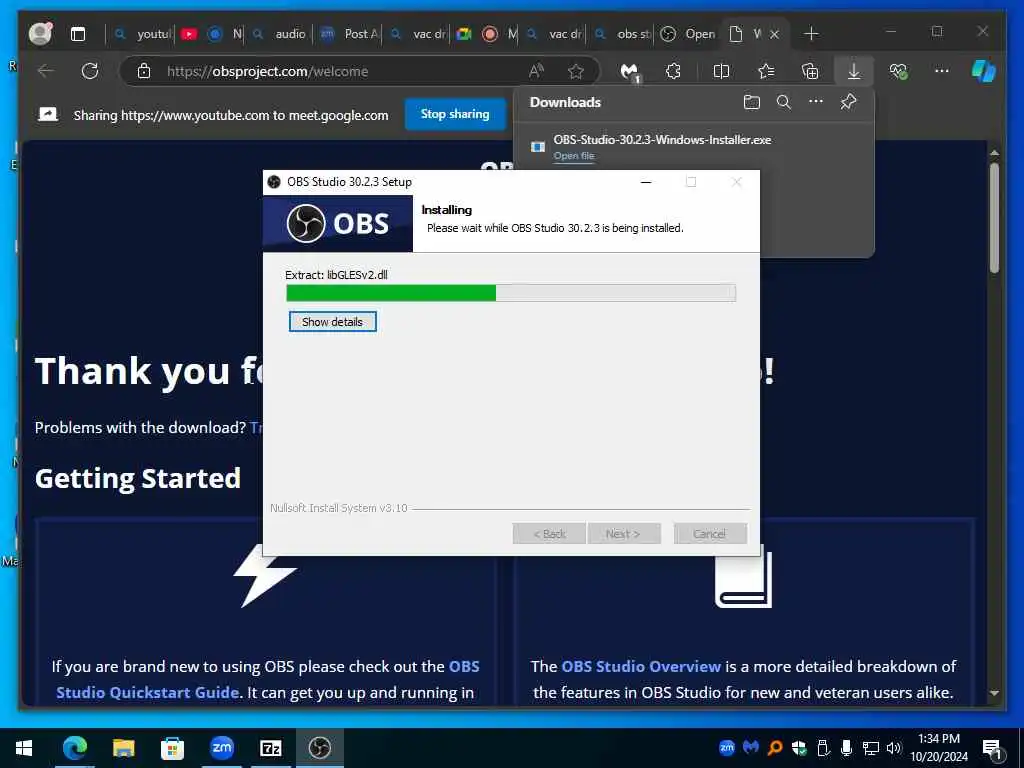
Task: Add page to favorites with star icon
Action: (575, 71)
